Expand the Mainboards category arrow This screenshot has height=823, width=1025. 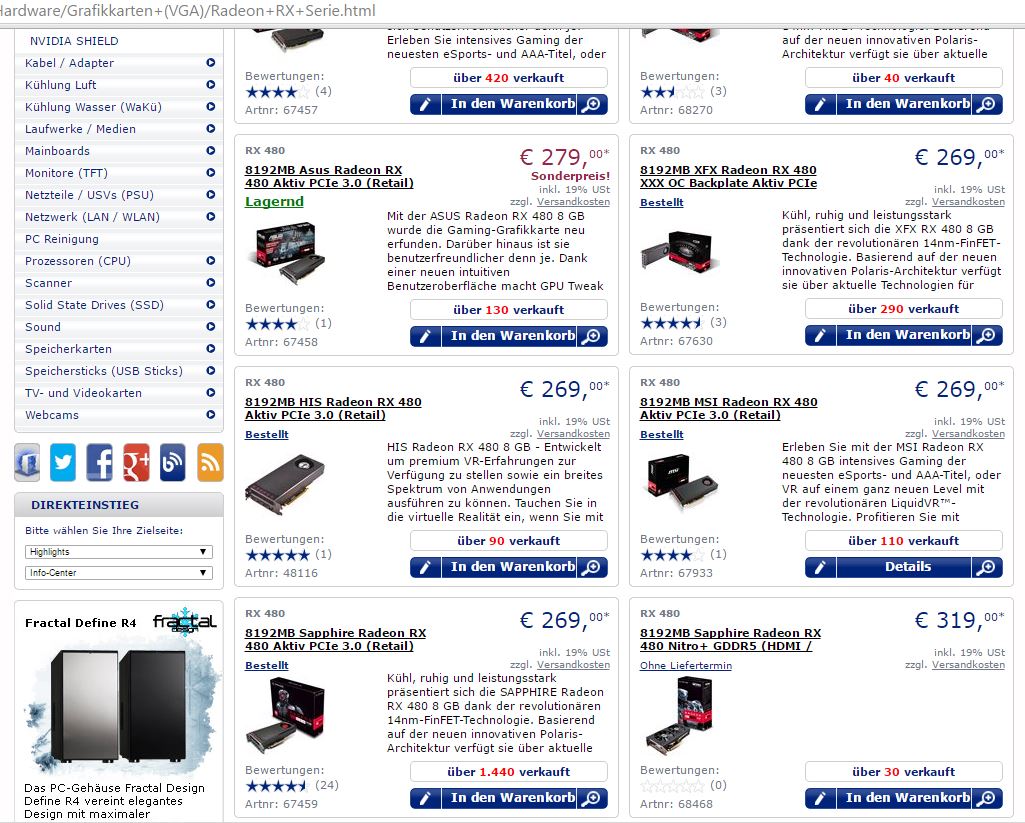pos(210,150)
